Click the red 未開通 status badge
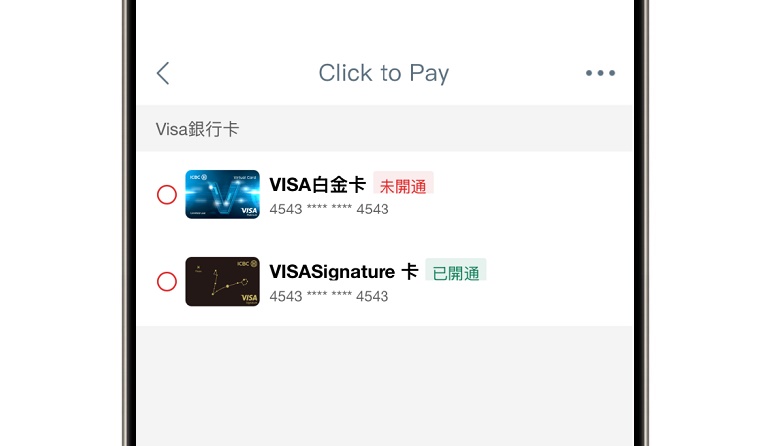 pos(403,186)
